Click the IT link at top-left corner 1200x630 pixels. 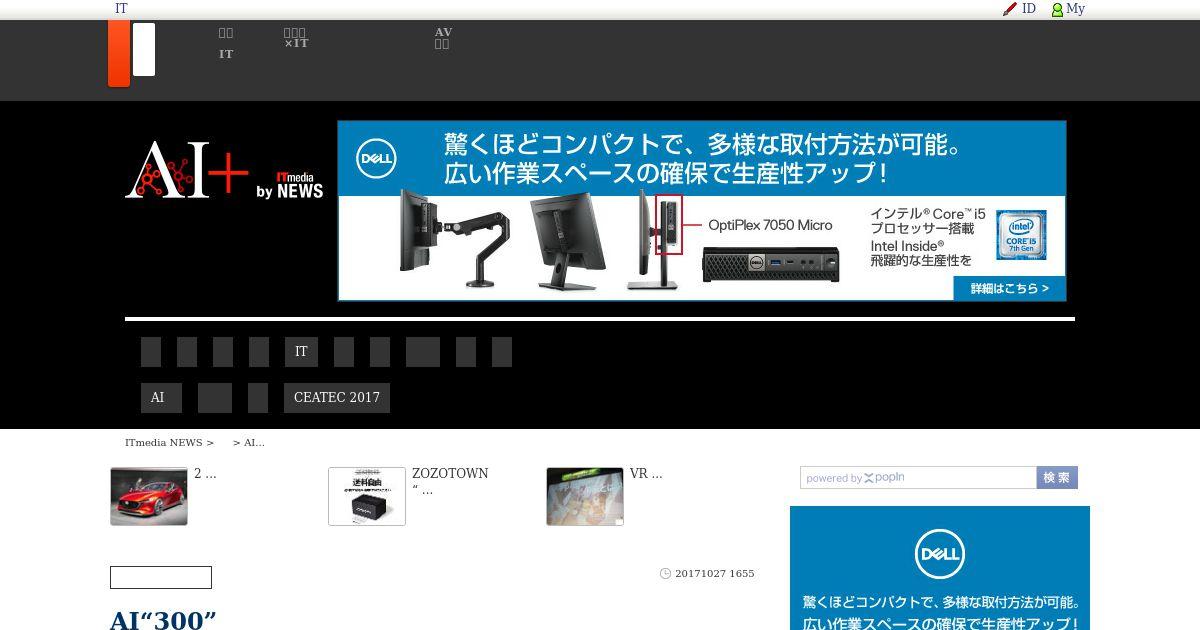coord(121,8)
